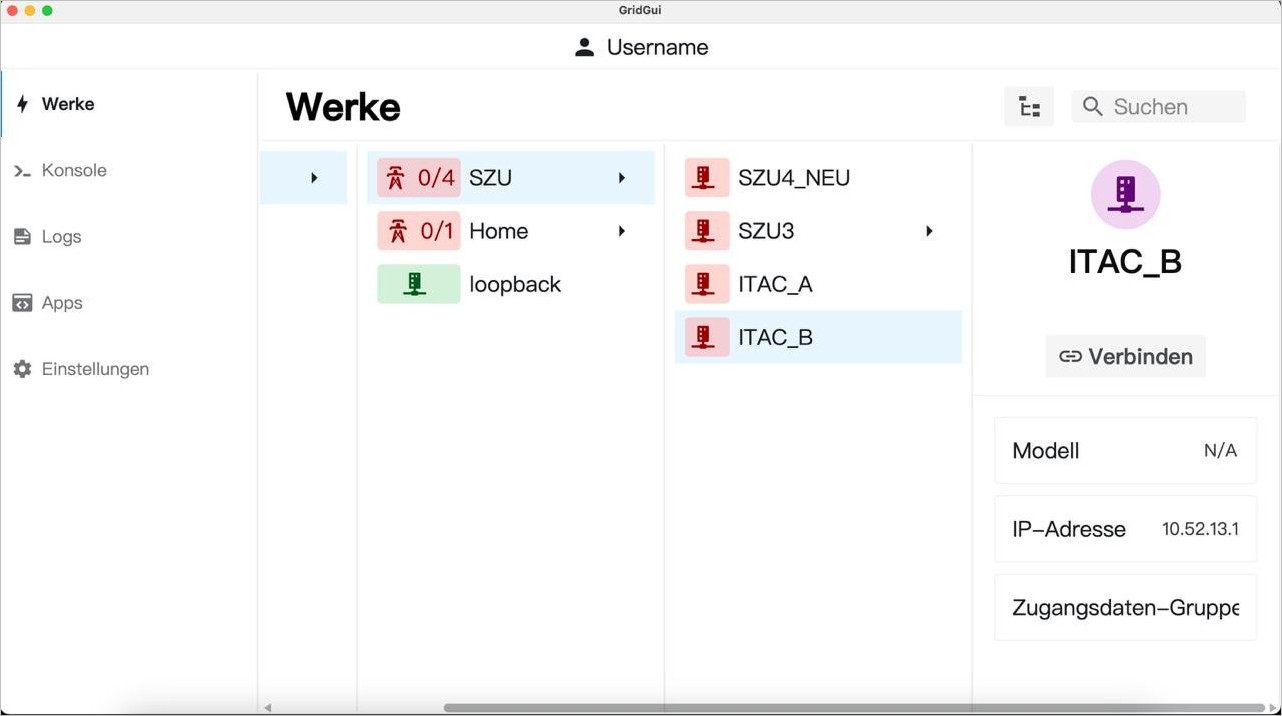Click the horizontal scrollbar thumb
Viewport: 1282px width, 716px height.
855,708
